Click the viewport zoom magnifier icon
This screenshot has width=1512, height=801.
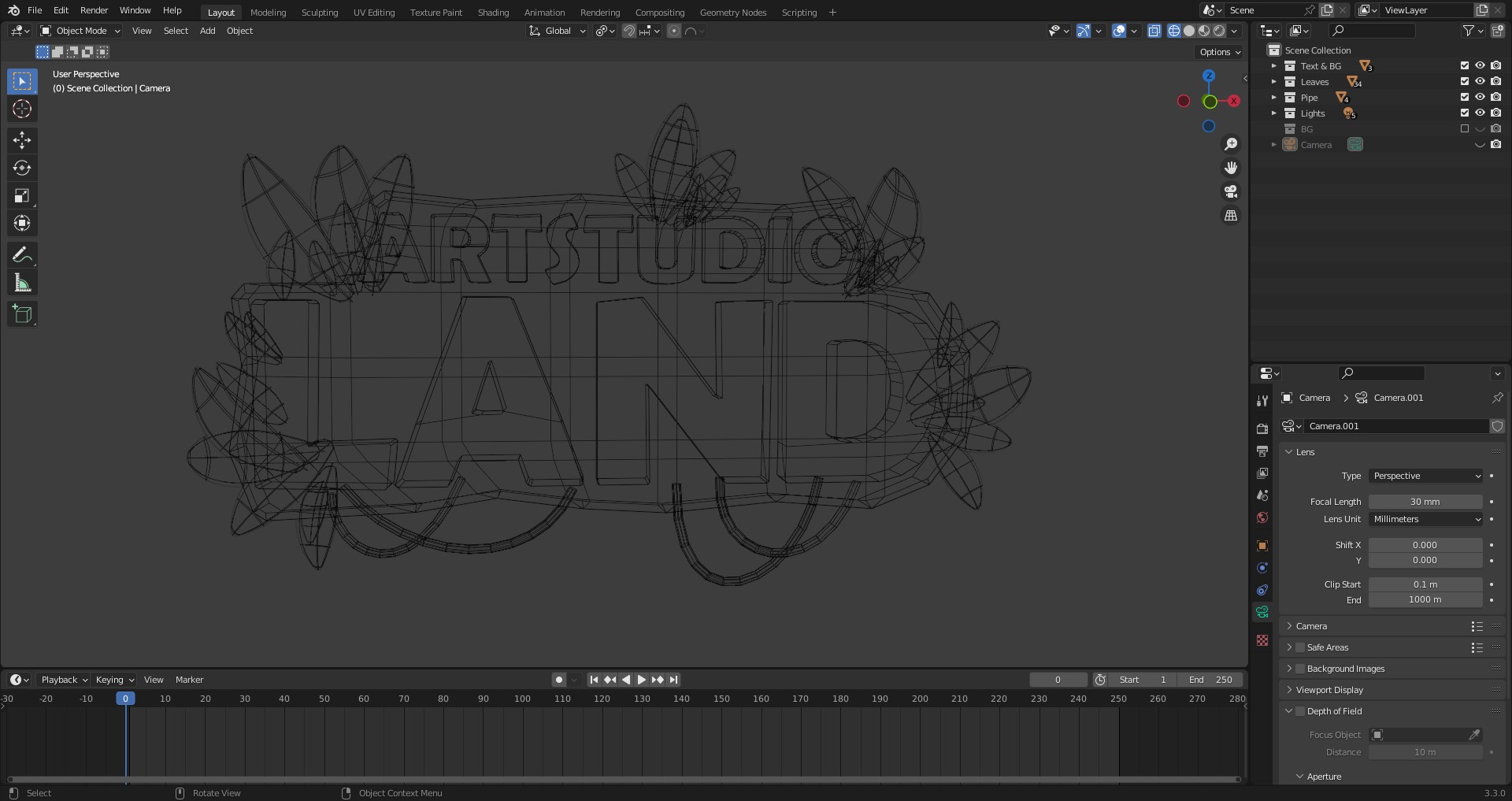click(1231, 143)
